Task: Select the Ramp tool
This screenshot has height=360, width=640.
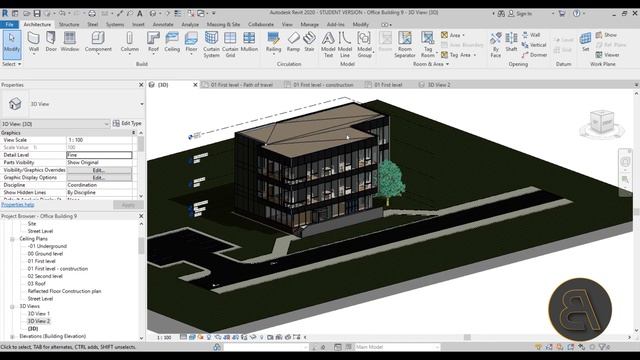Action: tap(293, 42)
